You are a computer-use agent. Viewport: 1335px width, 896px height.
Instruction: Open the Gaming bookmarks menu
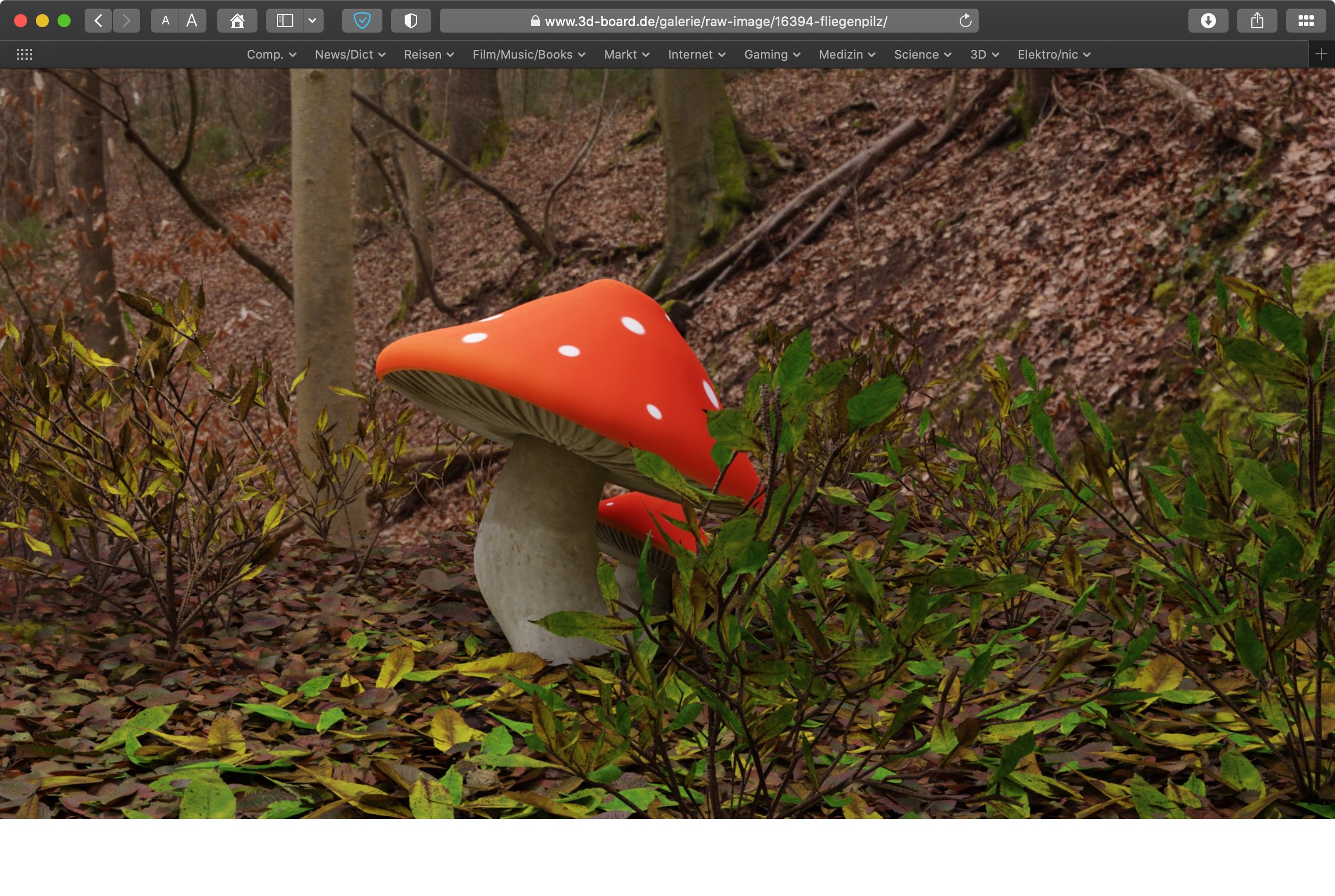[x=772, y=54]
